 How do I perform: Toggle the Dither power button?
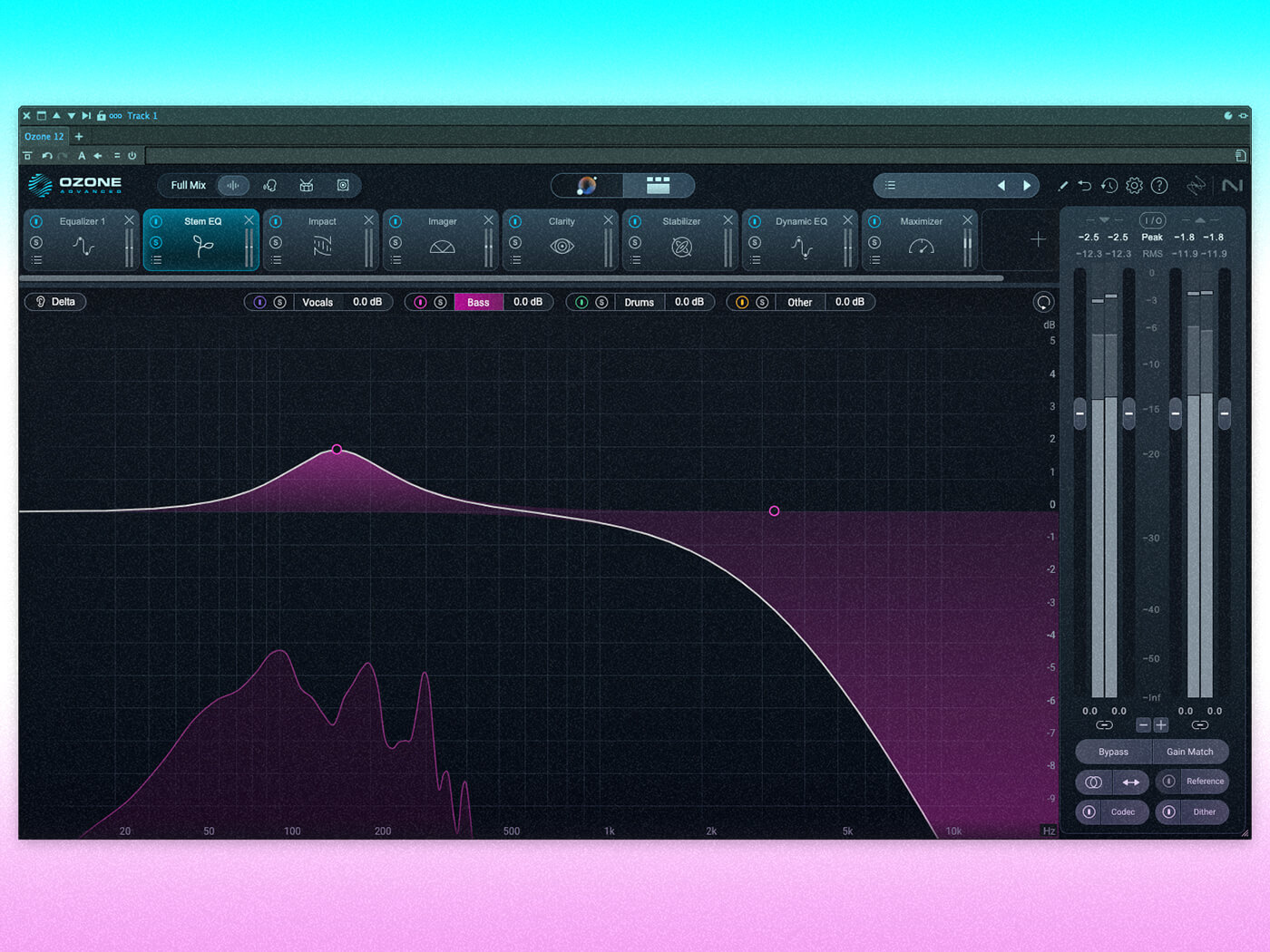pos(1169,811)
